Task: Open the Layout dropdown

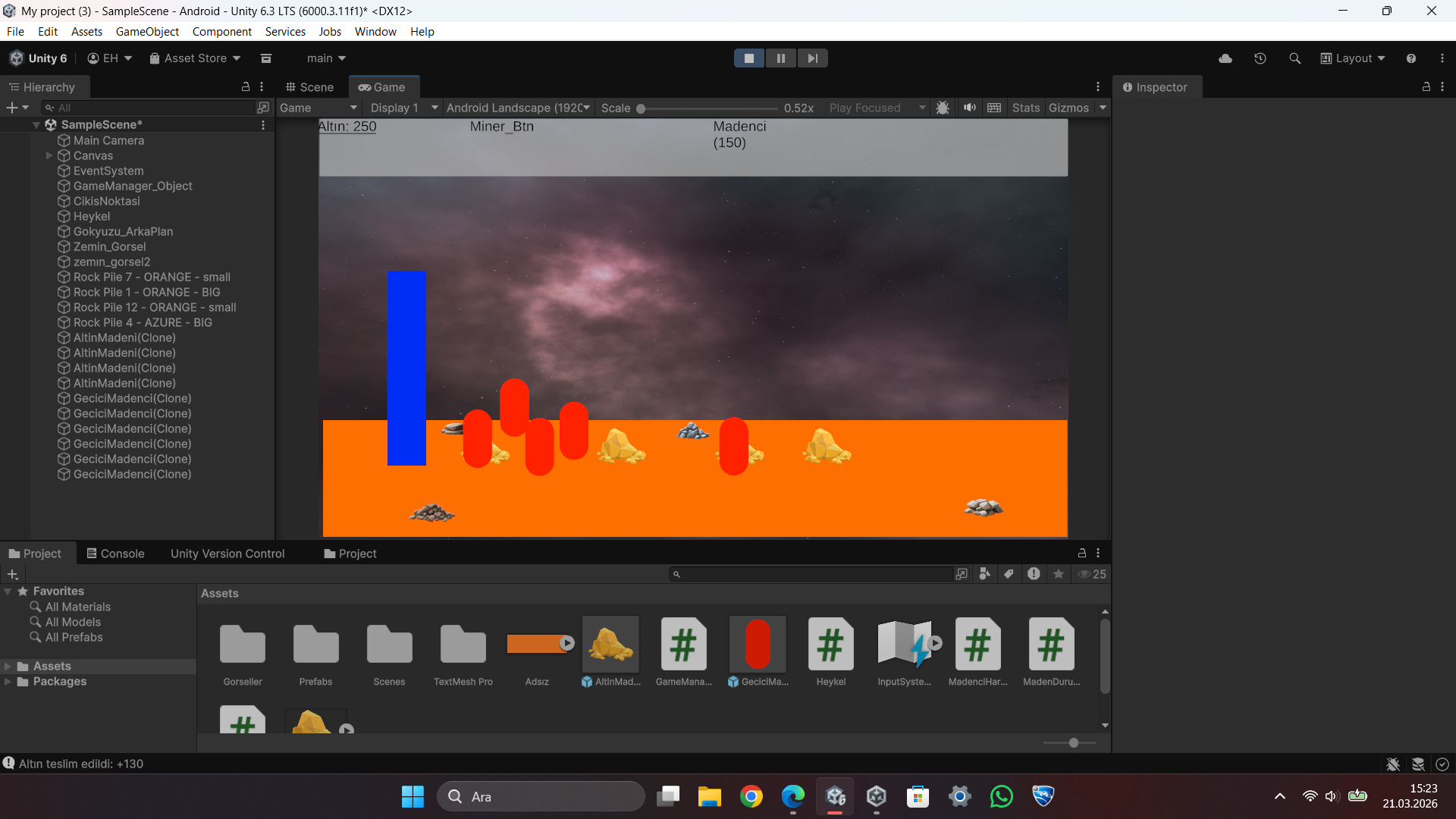Action: coord(1353,58)
